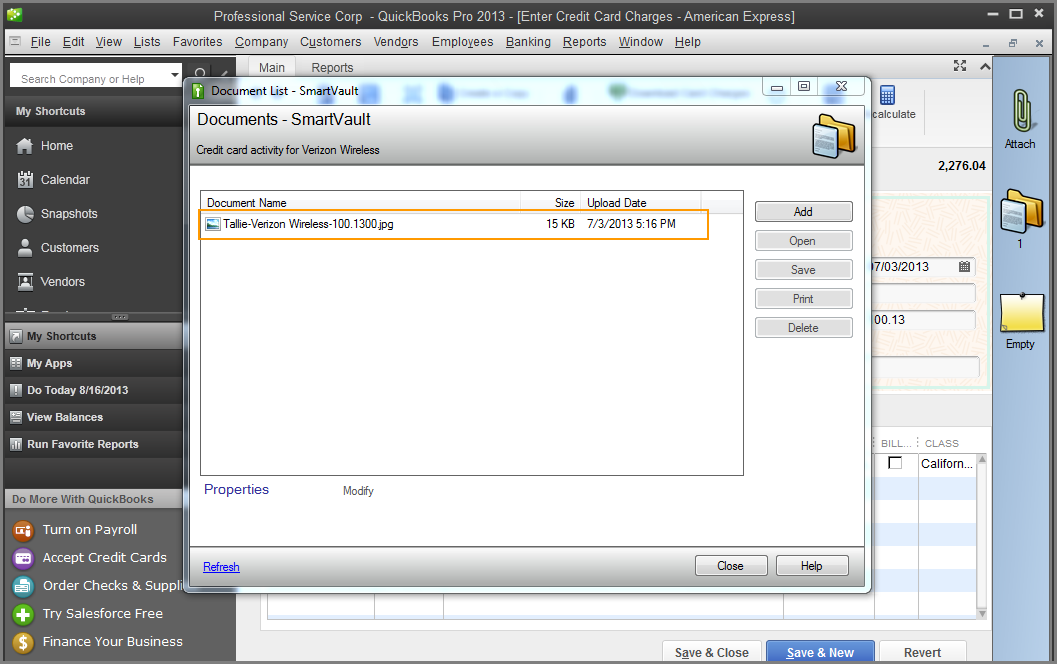
Task: Click the calculator icon above Recalculate
Action: pyautogui.click(x=887, y=95)
